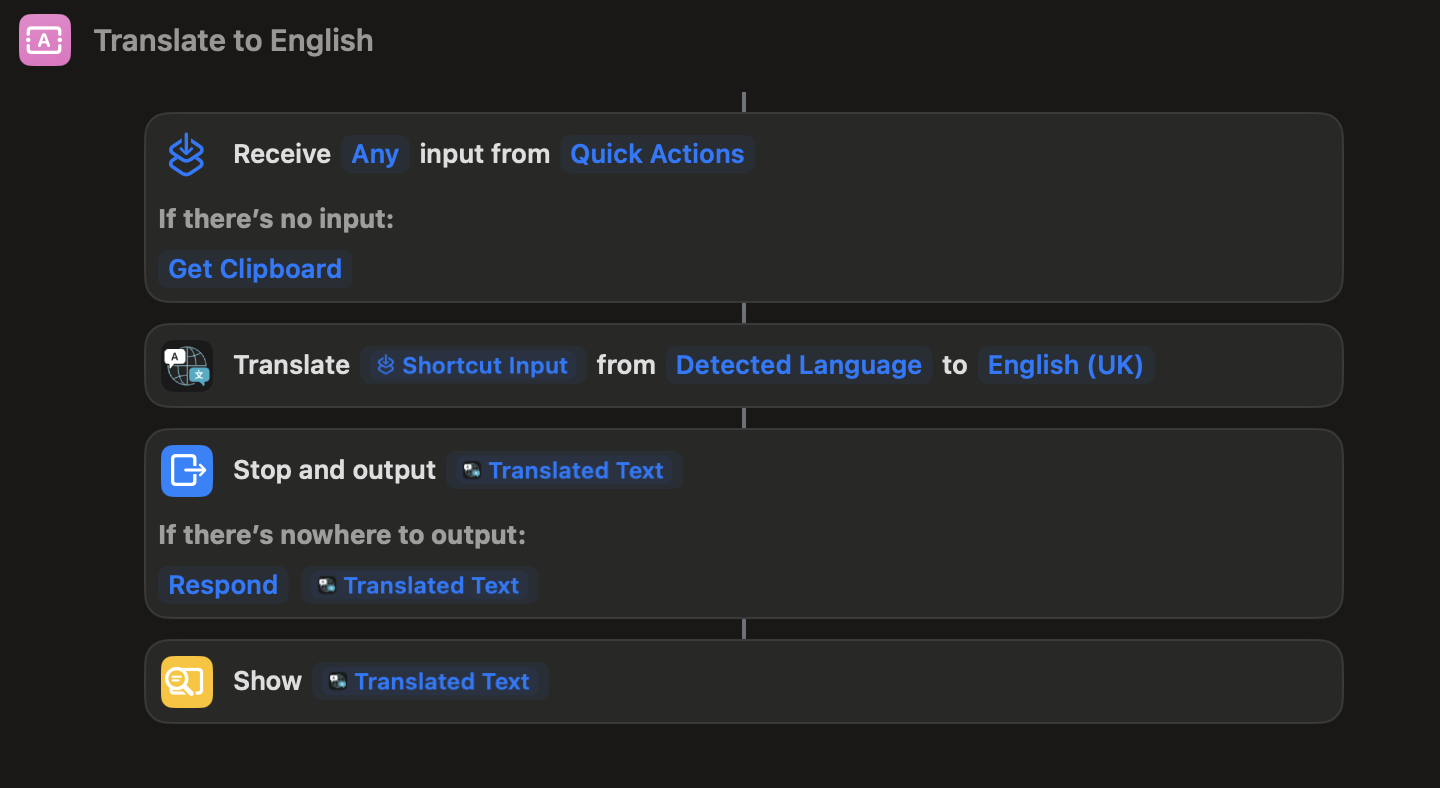The image size is (1440, 788).
Task: Choose the "English (UK)" target language
Action: [x=1065, y=366]
